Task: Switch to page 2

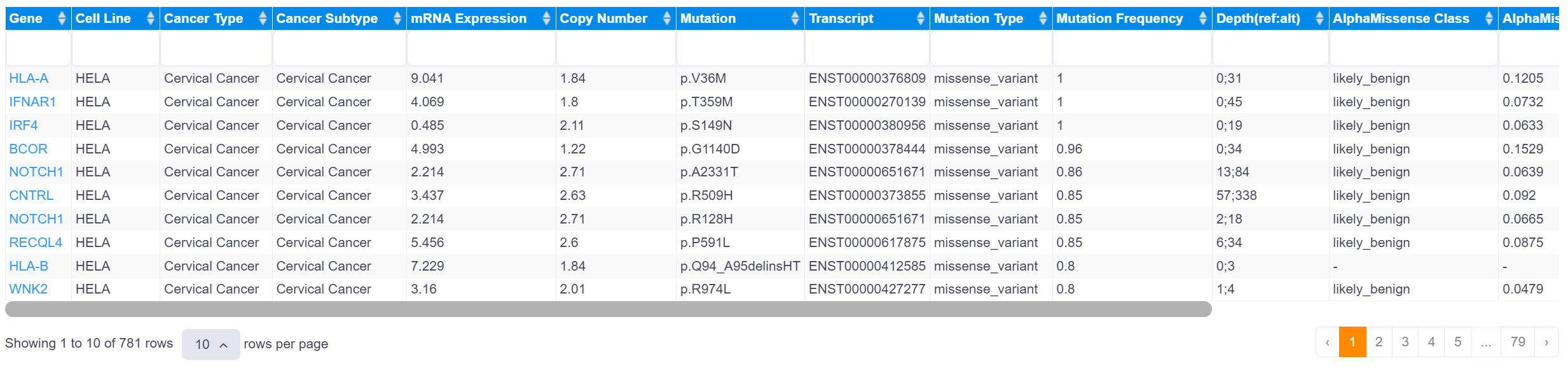Action: click(1379, 343)
